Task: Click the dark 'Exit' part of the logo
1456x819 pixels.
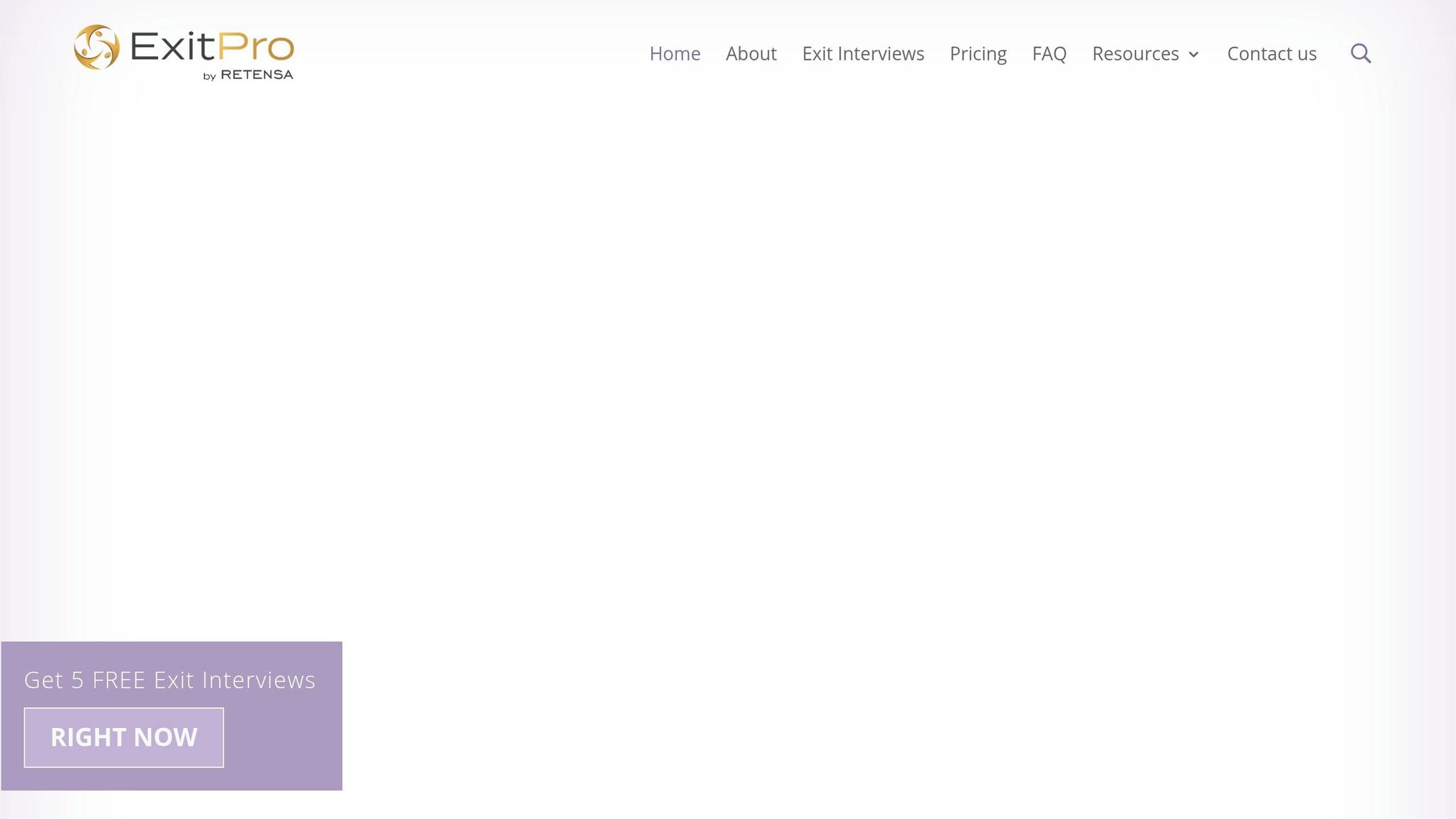Action: pyautogui.click(x=173, y=47)
